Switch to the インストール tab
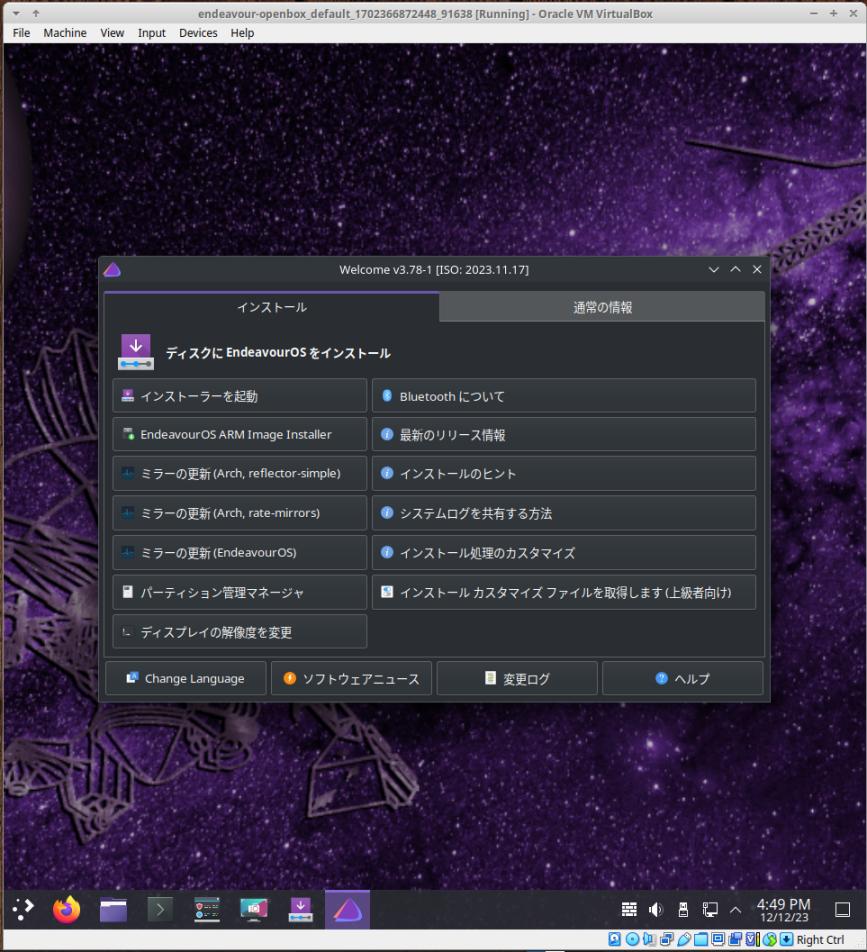 (x=271, y=307)
